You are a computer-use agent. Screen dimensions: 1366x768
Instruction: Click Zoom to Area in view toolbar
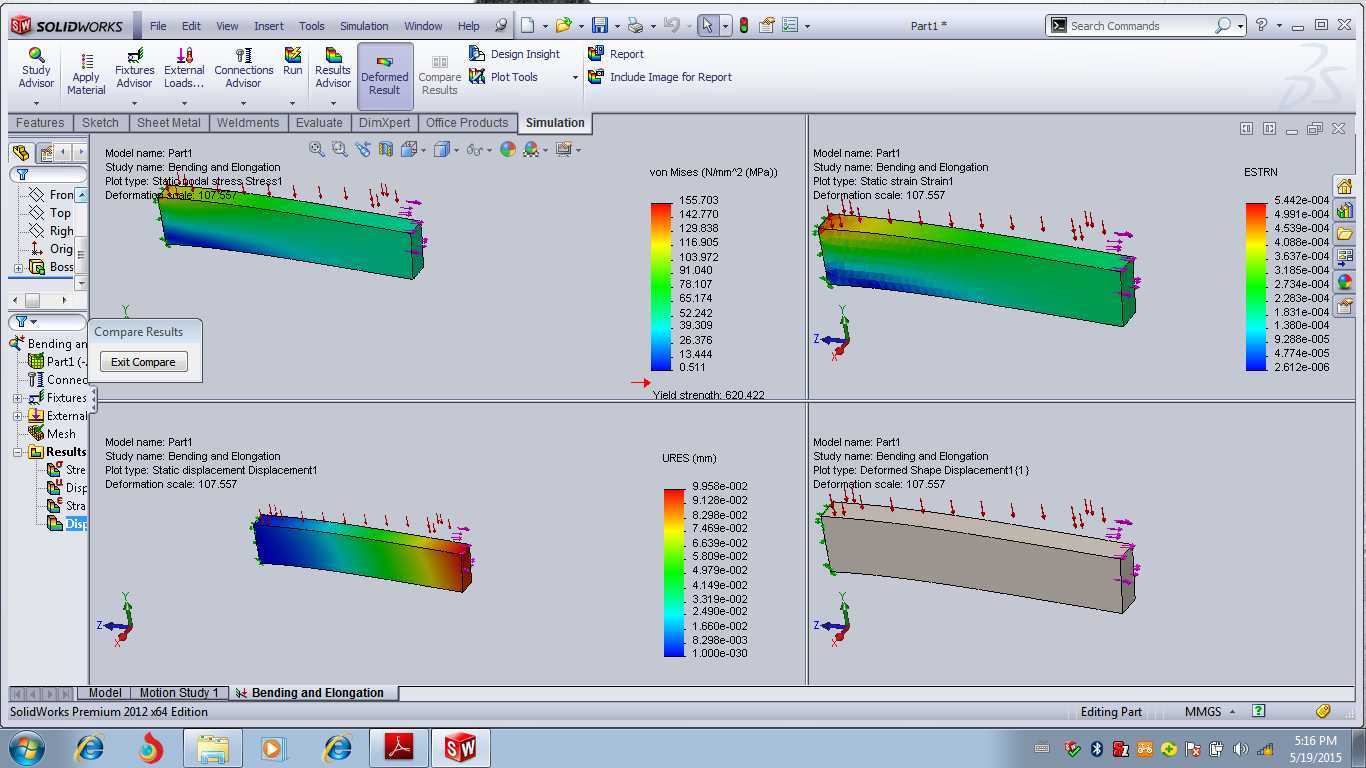pos(339,149)
